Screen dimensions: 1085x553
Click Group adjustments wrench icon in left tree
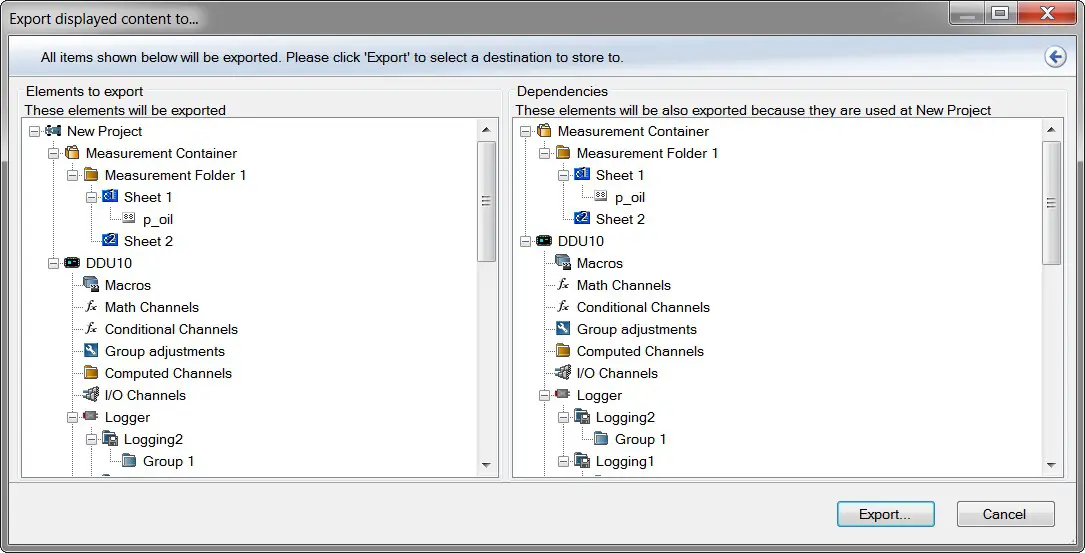[92, 351]
